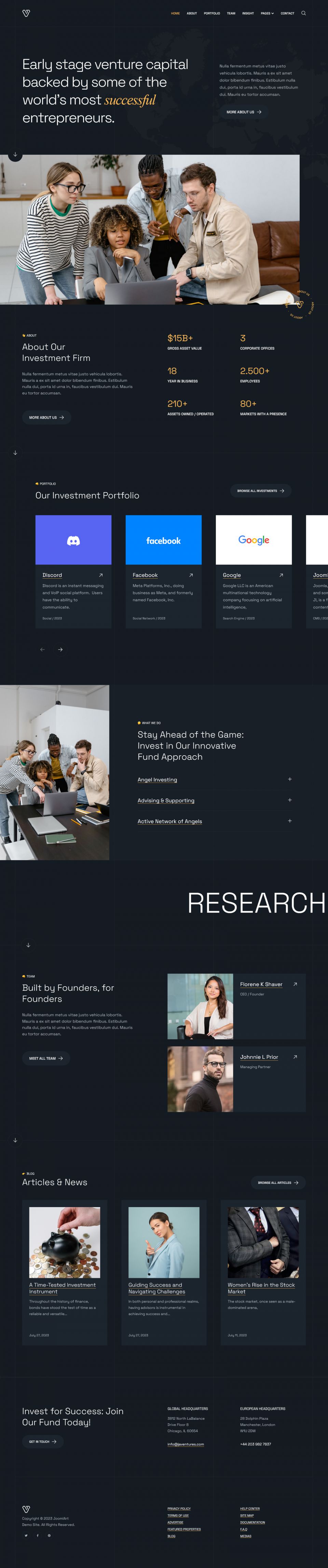328x1568 pixels.
Task: Expand the Advising & Supporting section
Action: click(290, 800)
